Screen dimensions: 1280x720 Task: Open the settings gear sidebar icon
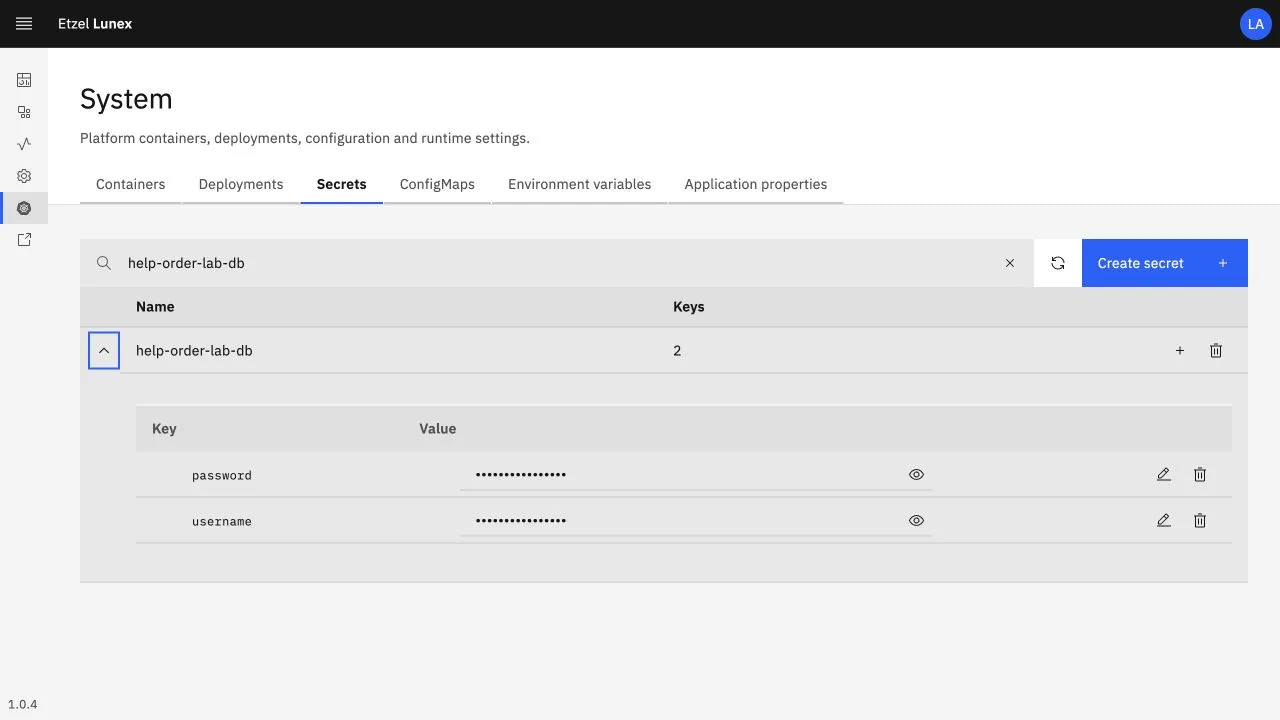click(x=24, y=176)
